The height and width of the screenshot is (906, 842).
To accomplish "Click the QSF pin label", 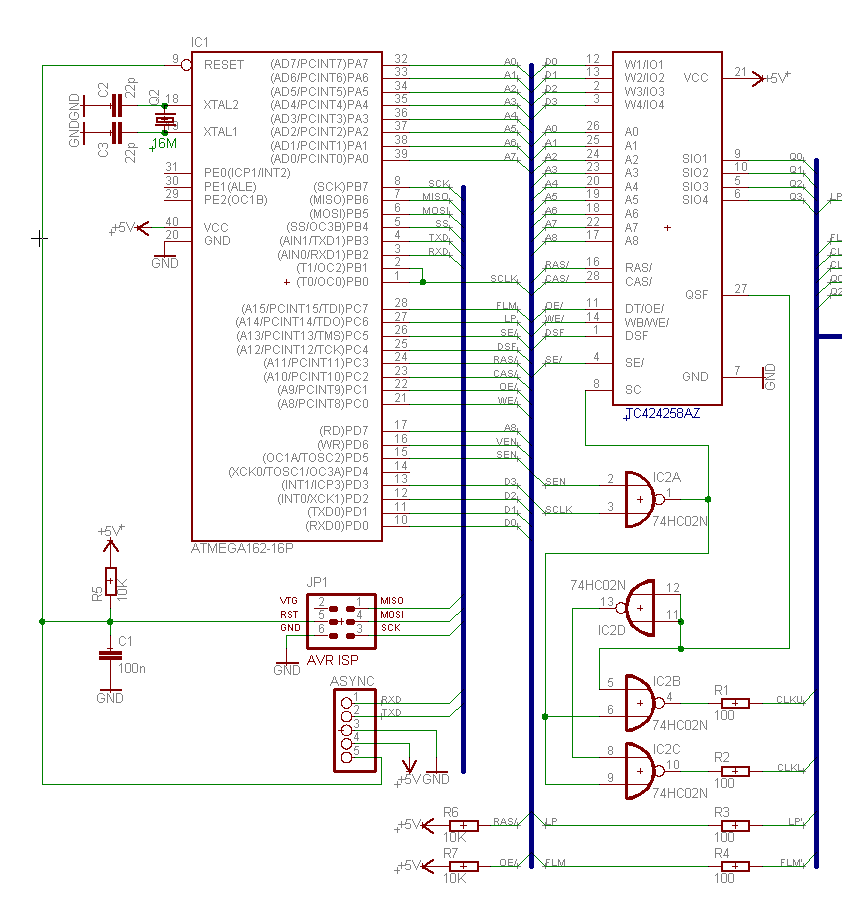I will 696,295.
